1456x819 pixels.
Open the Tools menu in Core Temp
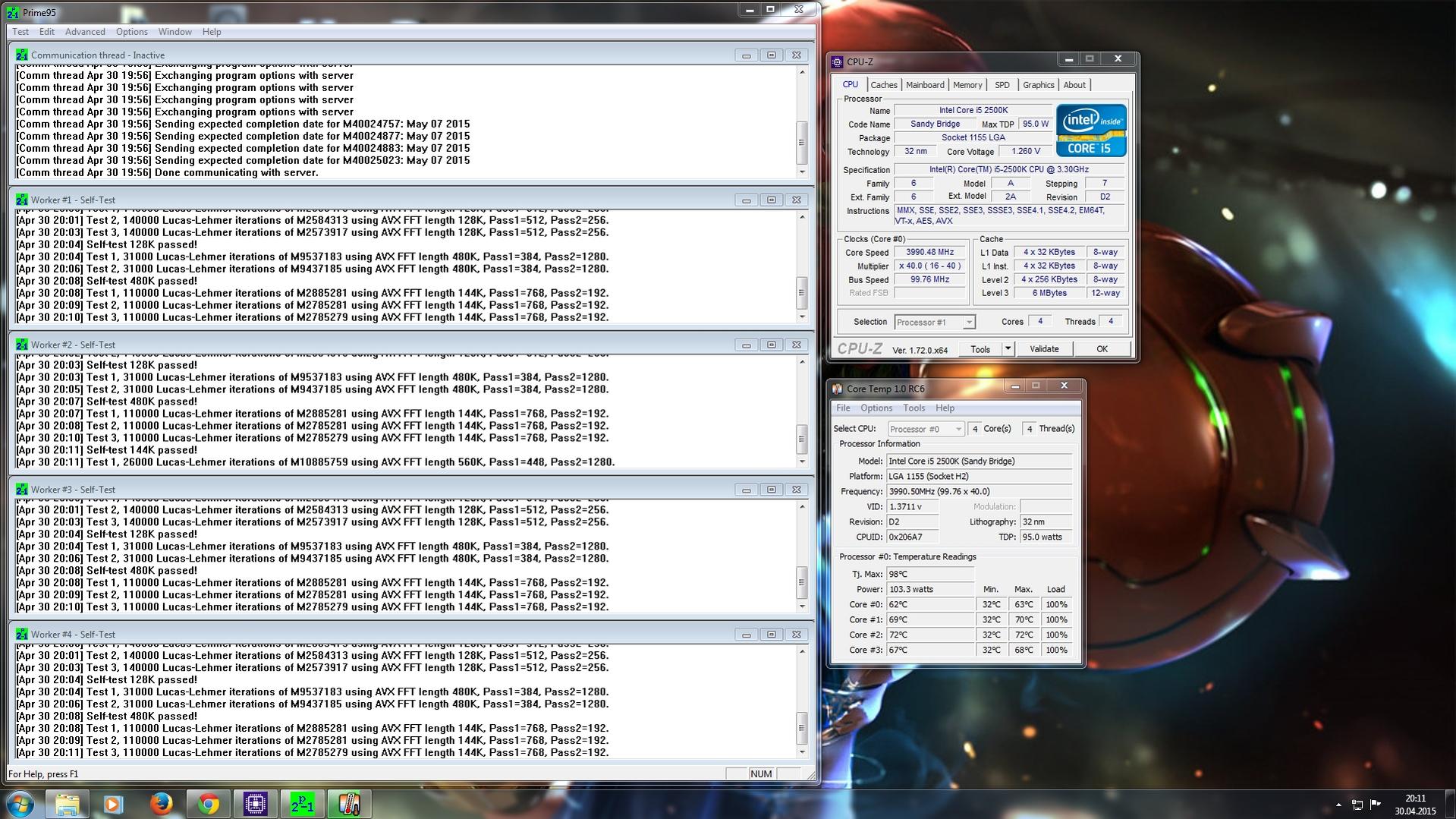[x=914, y=408]
